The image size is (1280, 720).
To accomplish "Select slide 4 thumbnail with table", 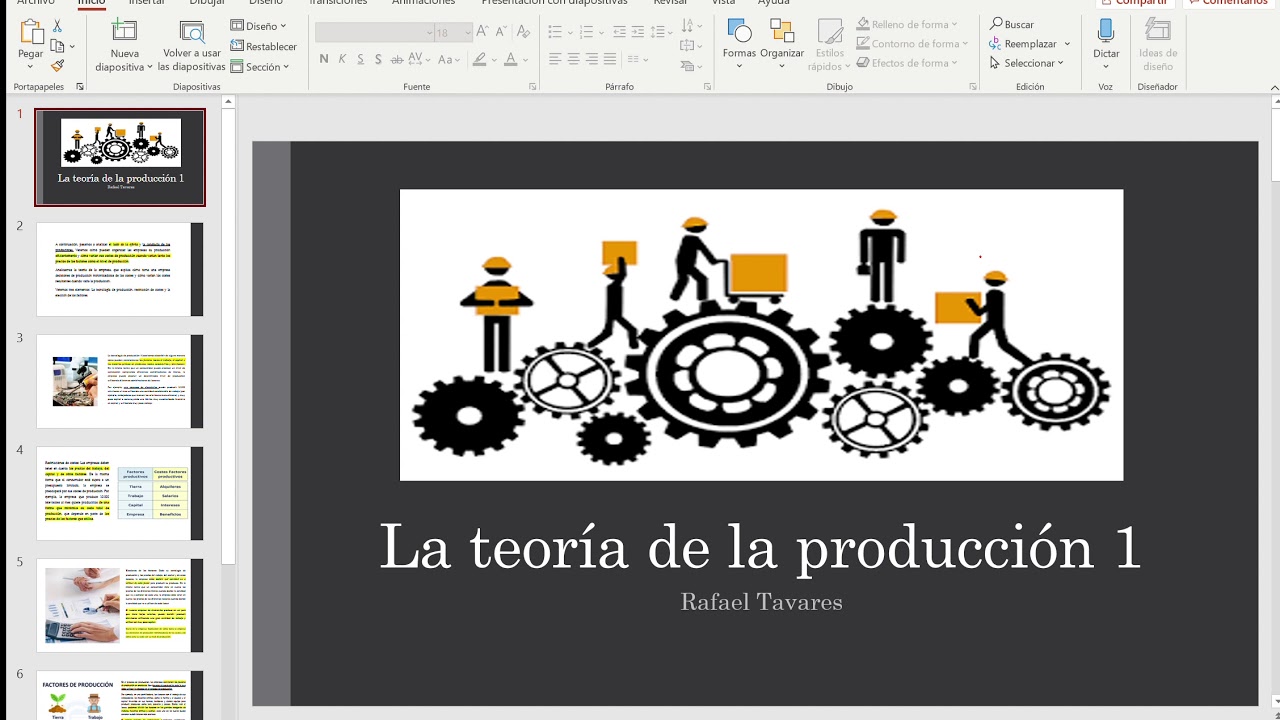I will (x=120, y=493).
